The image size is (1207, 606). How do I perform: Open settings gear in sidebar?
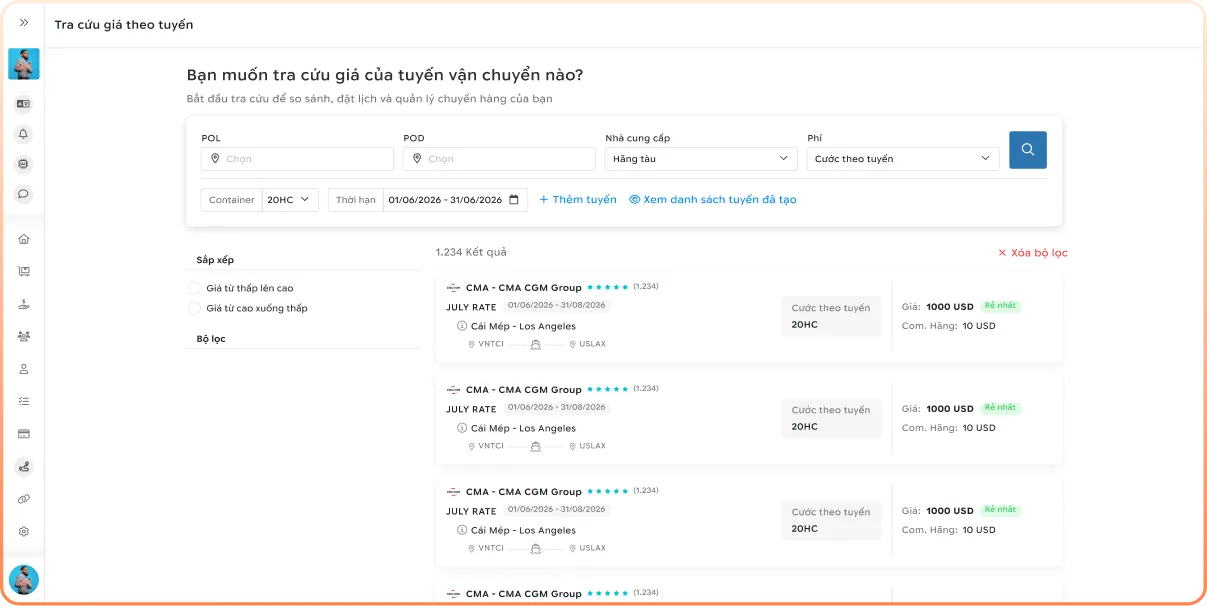(24, 532)
